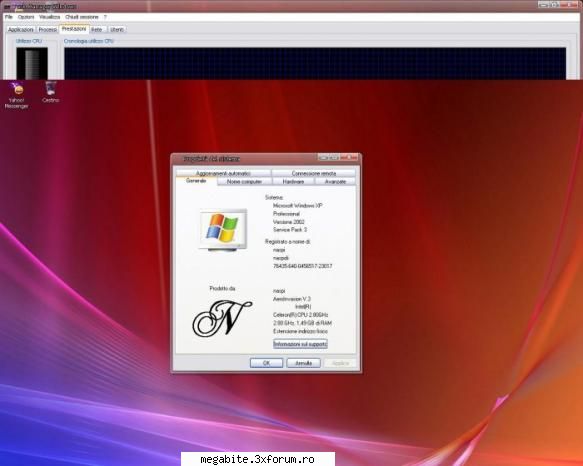The height and width of the screenshot is (466, 583).
Task: Open the Aggiornamenti automatici tab
Action: [223, 173]
